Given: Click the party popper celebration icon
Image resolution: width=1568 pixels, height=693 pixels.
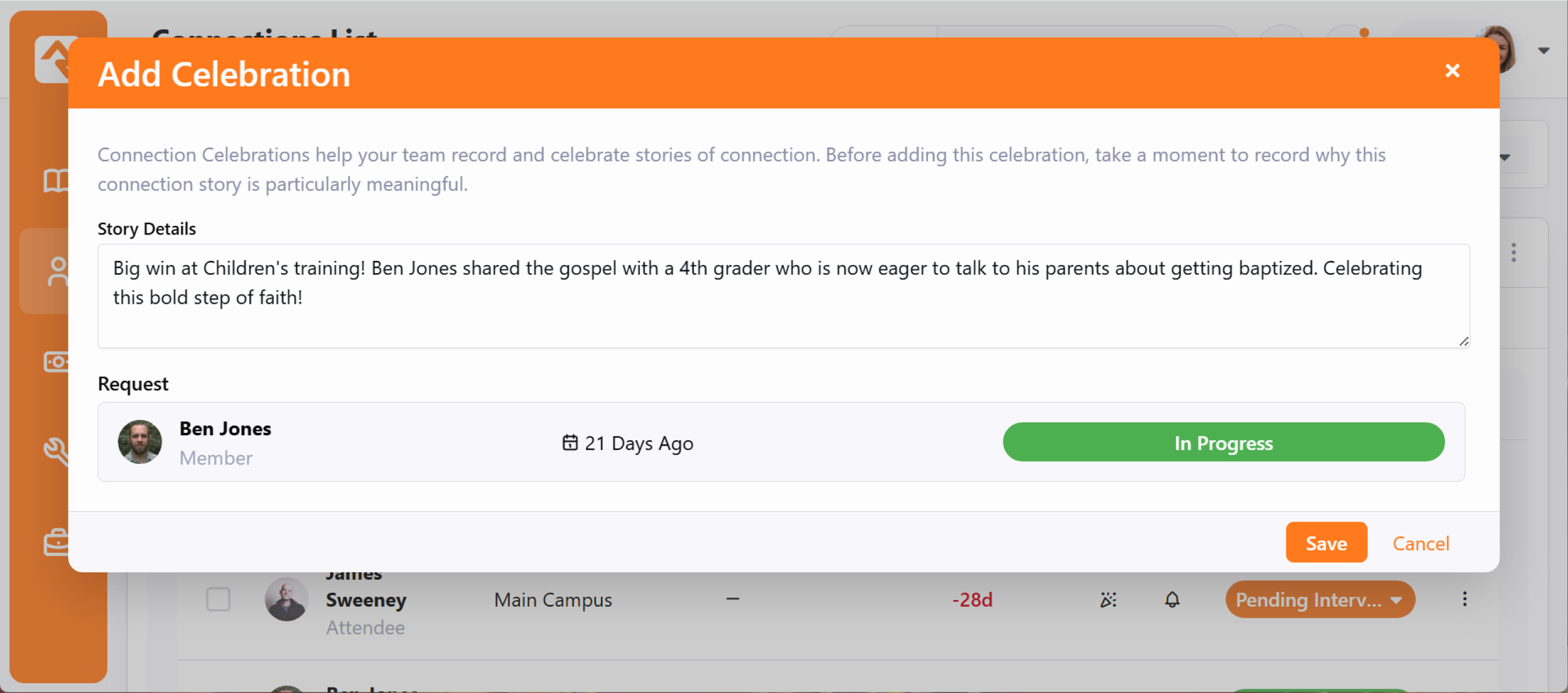Looking at the screenshot, I should click(x=1108, y=600).
